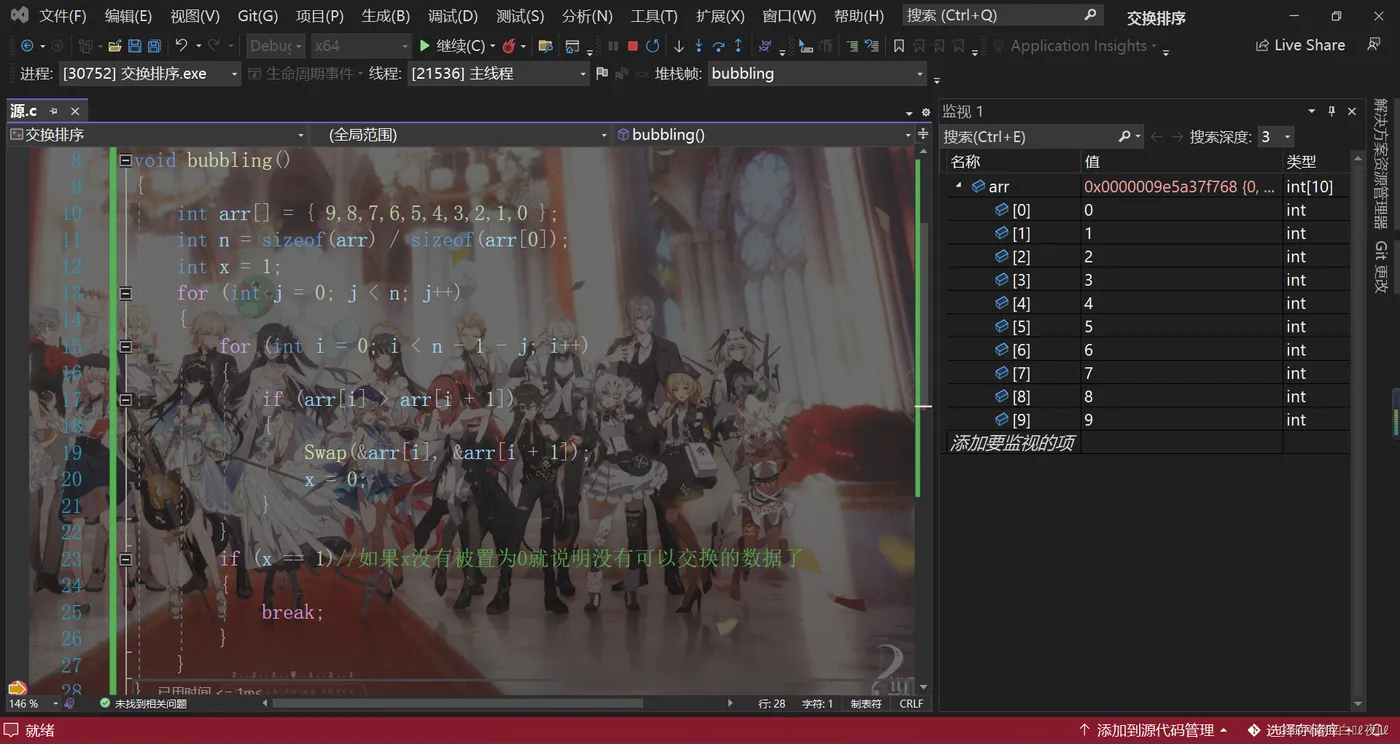The height and width of the screenshot is (744, 1400).
Task: Open the x64 platform dropdown
Action: tap(360, 46)
